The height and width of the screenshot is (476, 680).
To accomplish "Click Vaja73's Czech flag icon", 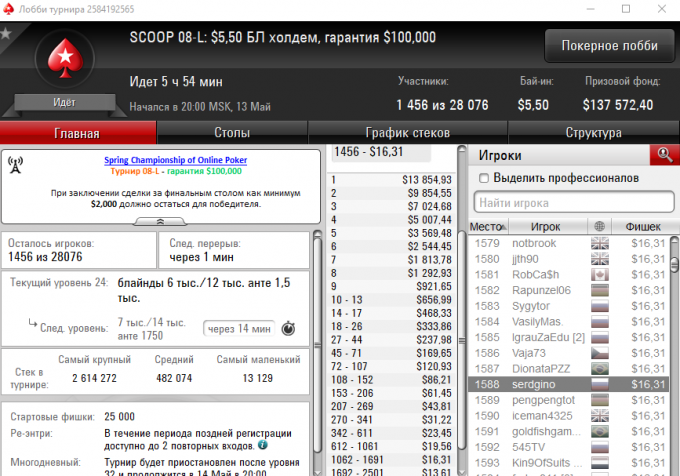I will (600, 353).
